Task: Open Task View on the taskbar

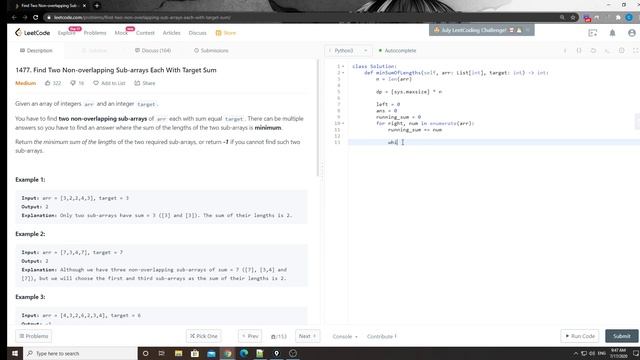Action: click(x=162, y=353)
